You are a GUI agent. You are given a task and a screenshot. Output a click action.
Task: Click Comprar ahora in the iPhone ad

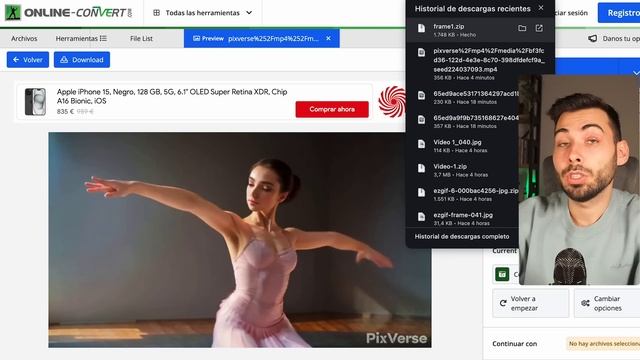(332, 109)
